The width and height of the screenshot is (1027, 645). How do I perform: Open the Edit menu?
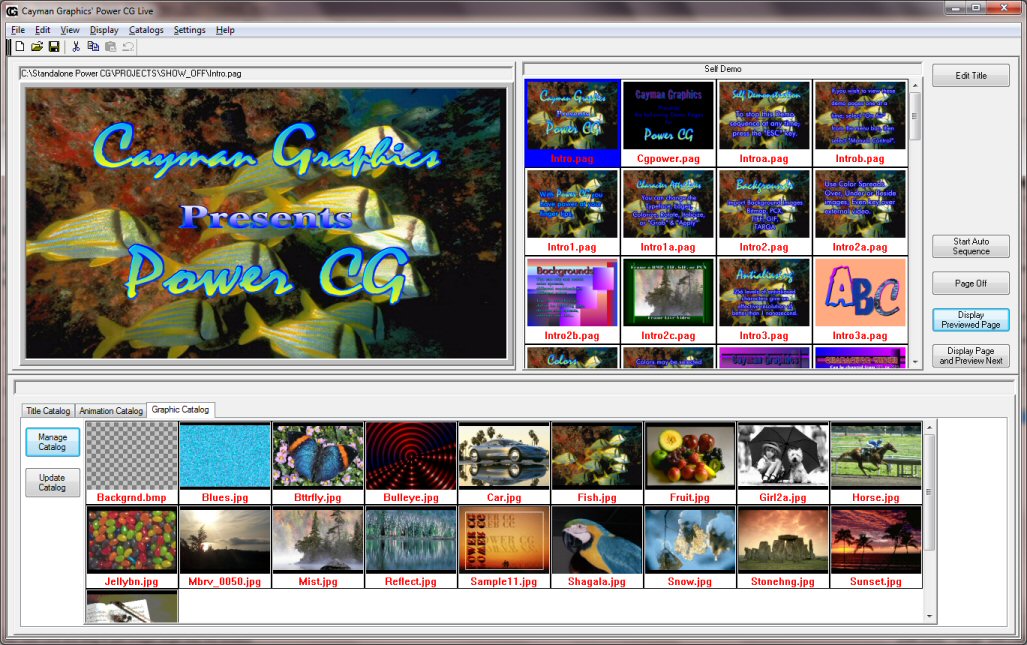(x=43, y=30)
